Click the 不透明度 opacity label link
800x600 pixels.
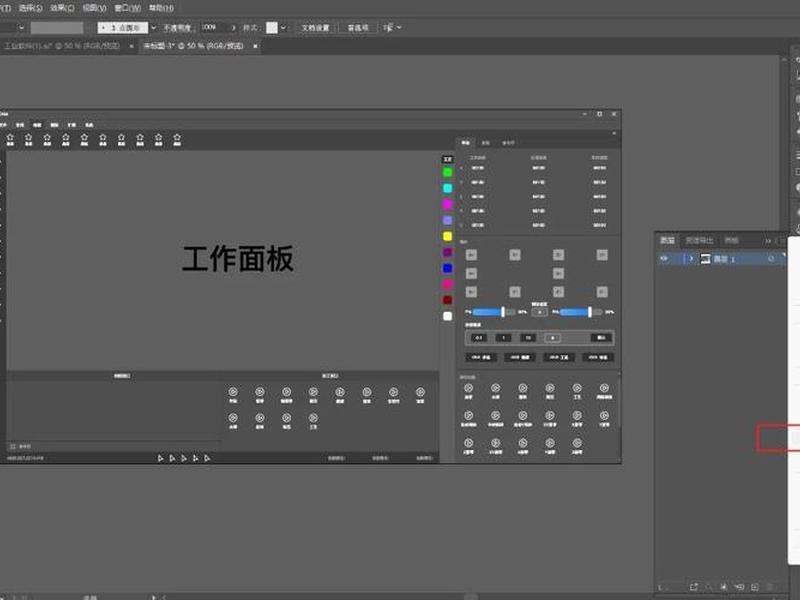click(x=177, y=28)
